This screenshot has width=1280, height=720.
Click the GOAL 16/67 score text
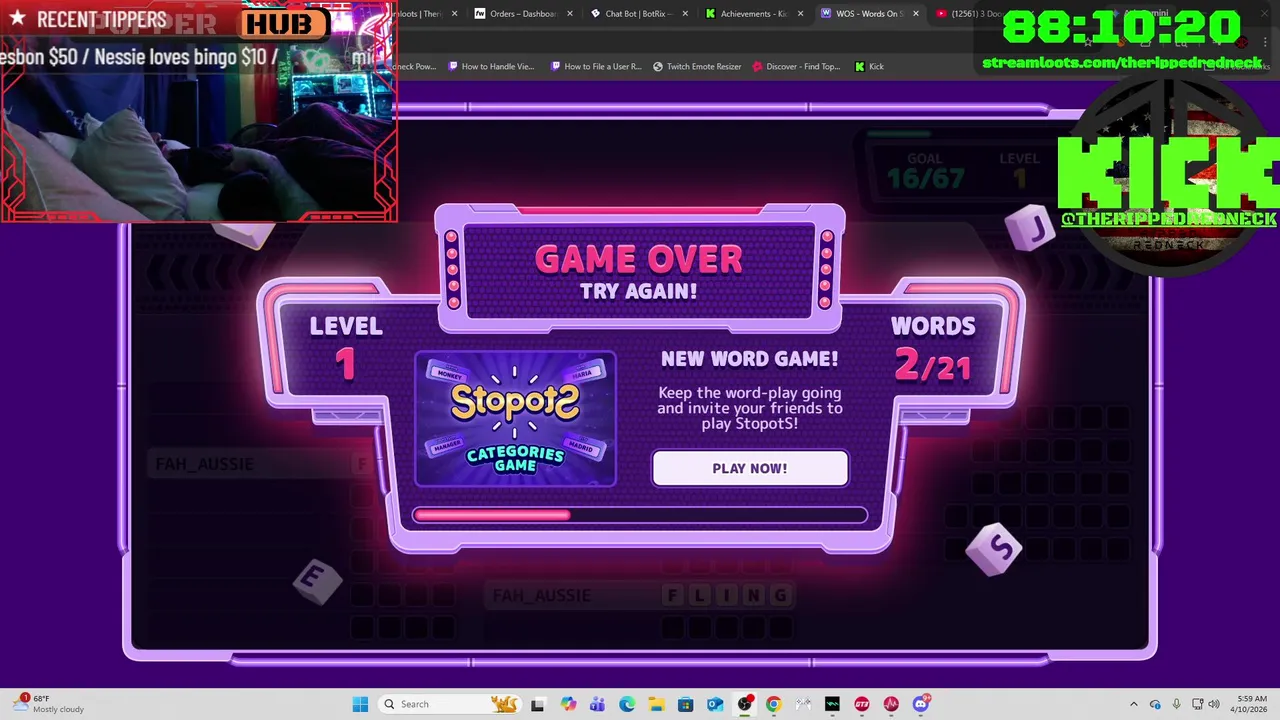pyautogui.click(x=925, y=172)
